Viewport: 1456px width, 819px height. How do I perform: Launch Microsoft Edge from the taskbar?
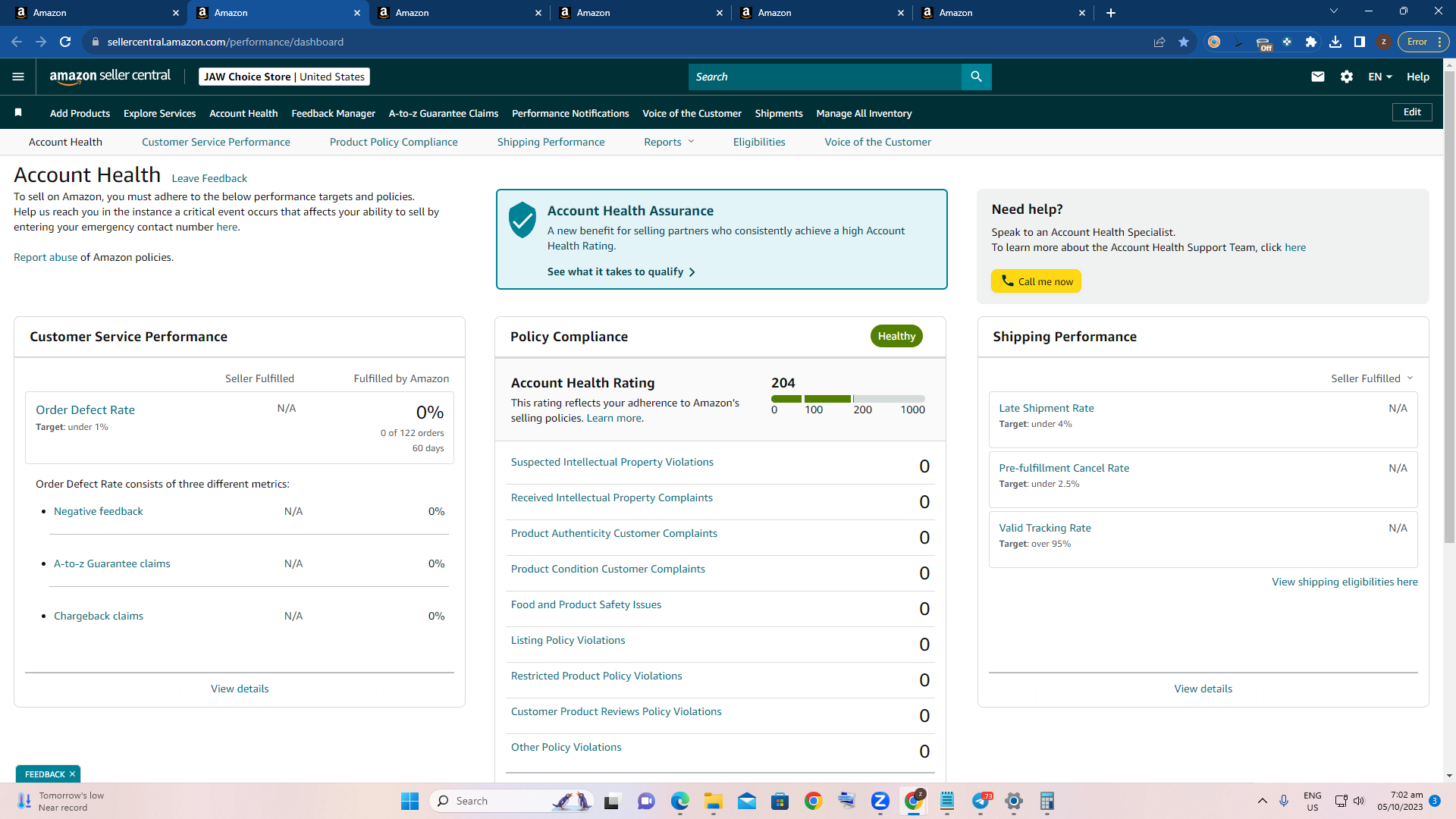pyautogui.click(x=679, y=801)
